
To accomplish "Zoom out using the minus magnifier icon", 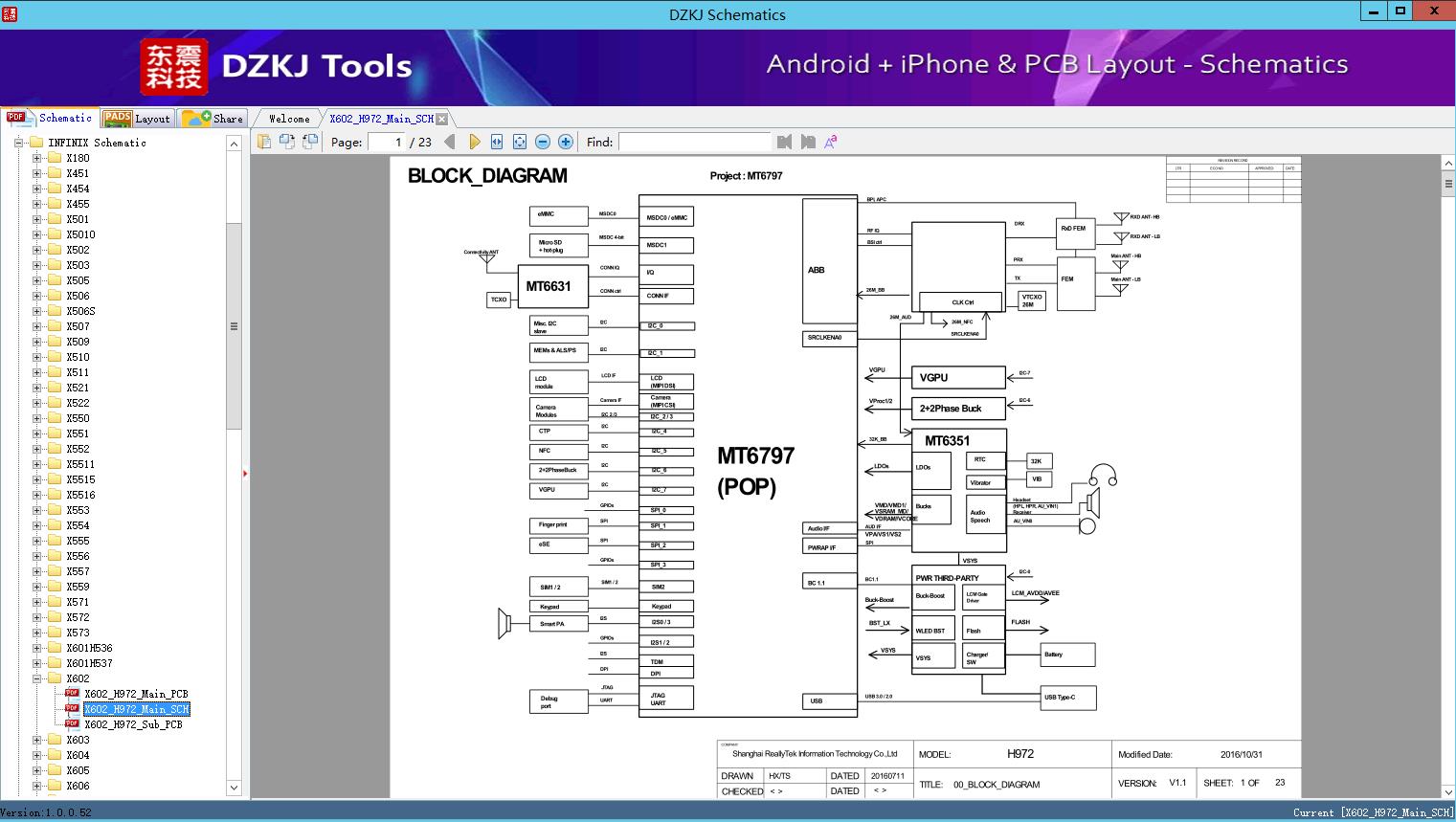I will 542,141.
